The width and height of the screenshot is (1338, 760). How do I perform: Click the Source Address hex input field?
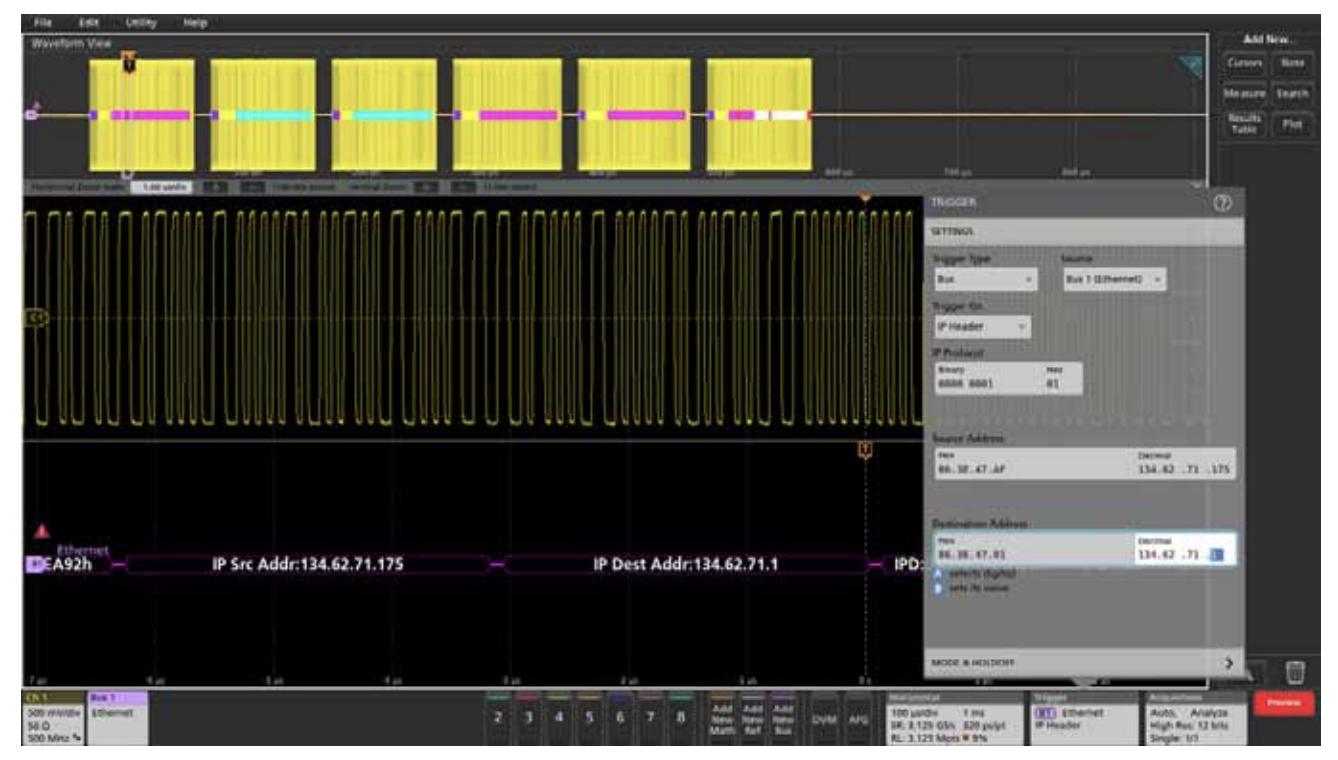tap(1025, 472)
